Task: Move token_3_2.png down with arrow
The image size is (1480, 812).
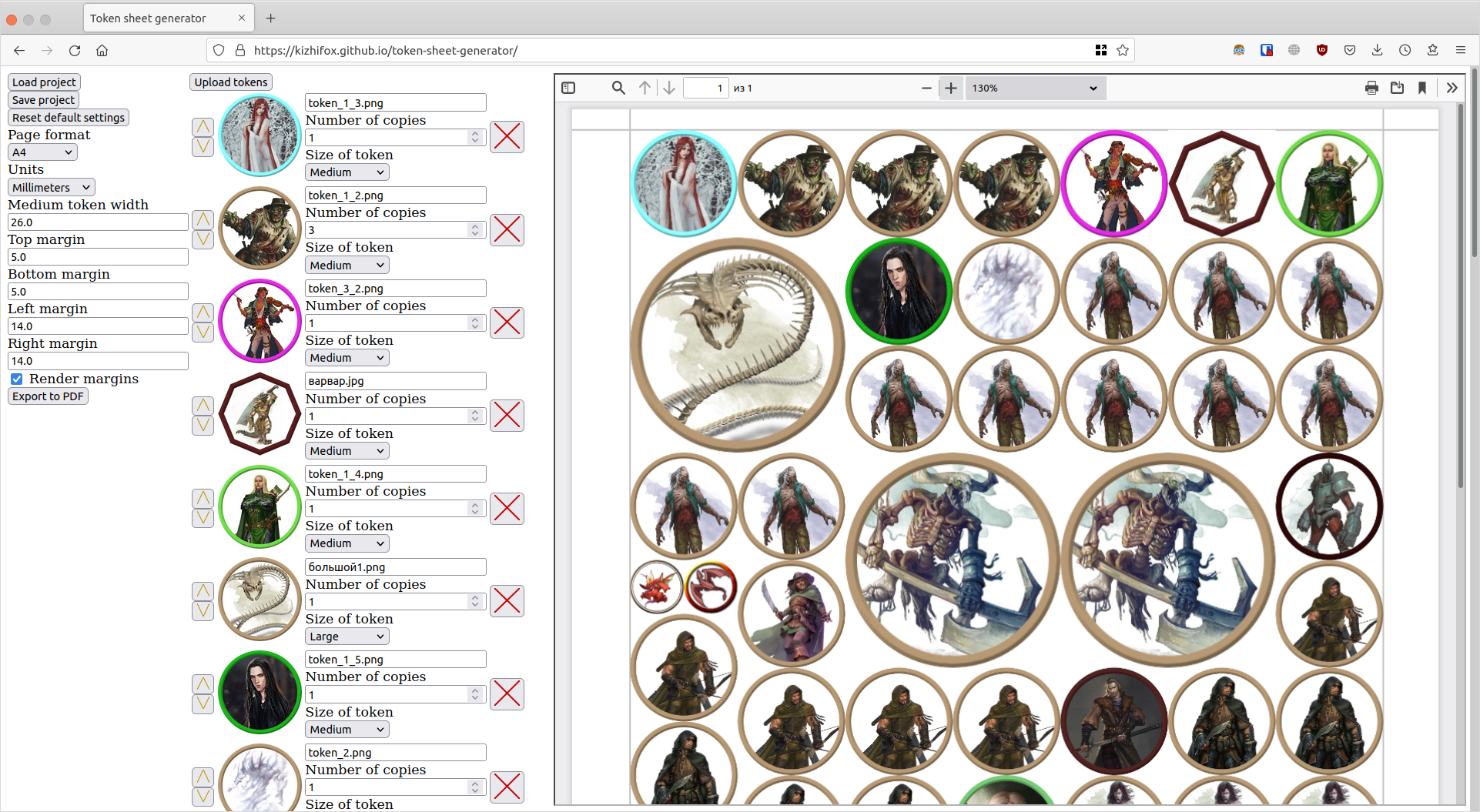Action: click(x=203, y=332)
